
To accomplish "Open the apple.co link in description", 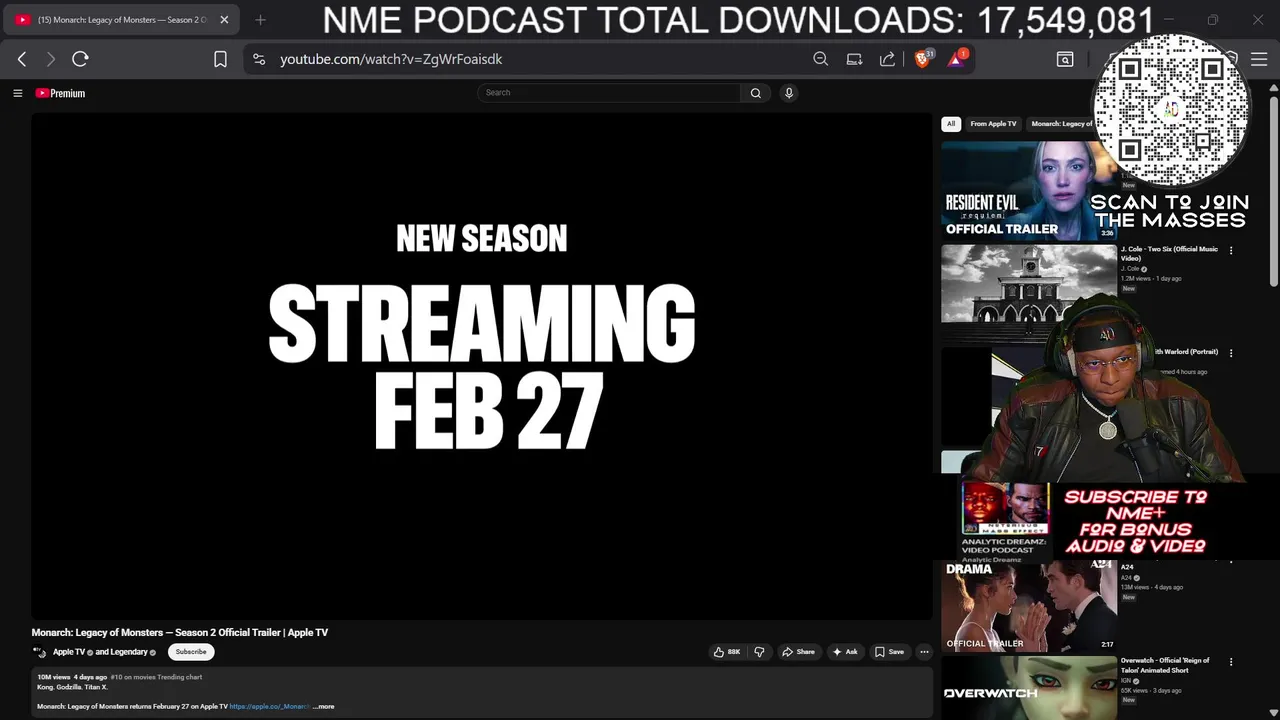I will 269,707.
